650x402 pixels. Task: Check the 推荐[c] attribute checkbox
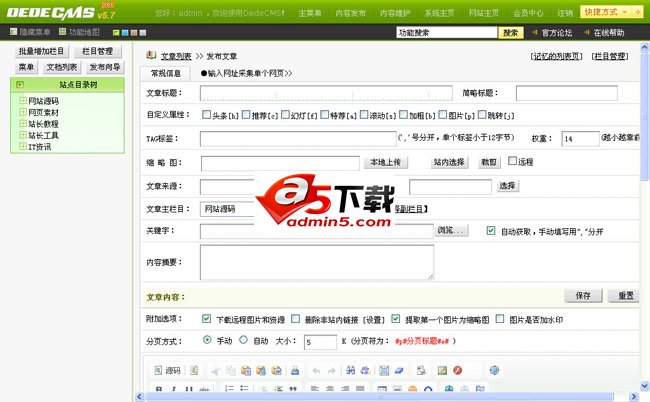coord(246,115)
